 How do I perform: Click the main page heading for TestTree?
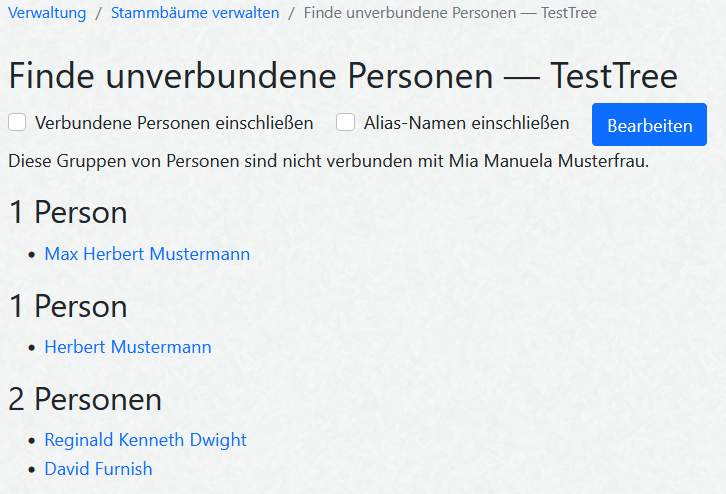pyautogui.click(x=343, y=76)
